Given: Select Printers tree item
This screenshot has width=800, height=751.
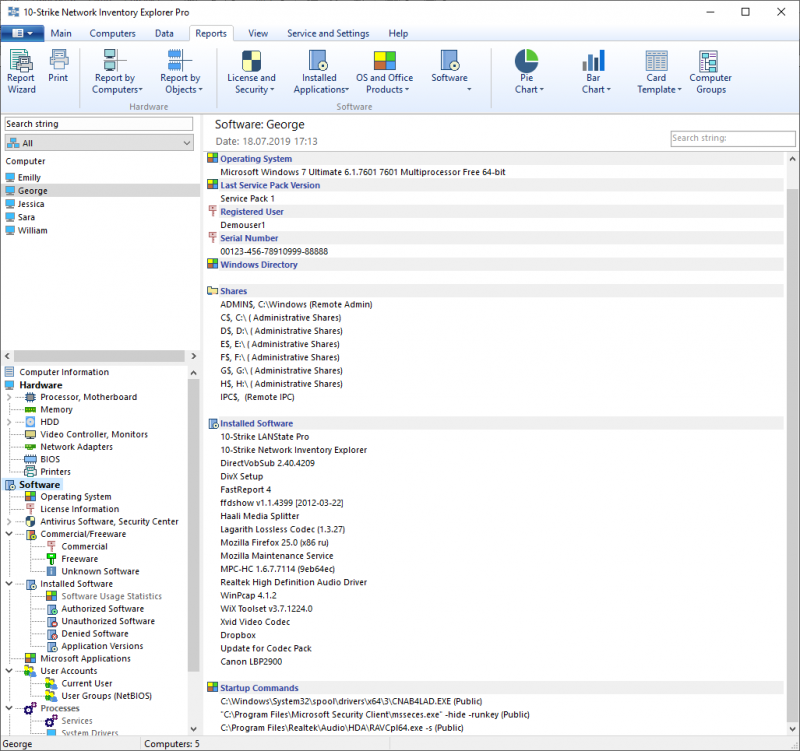Looking at the screenshot, I should tap(55, 472).
